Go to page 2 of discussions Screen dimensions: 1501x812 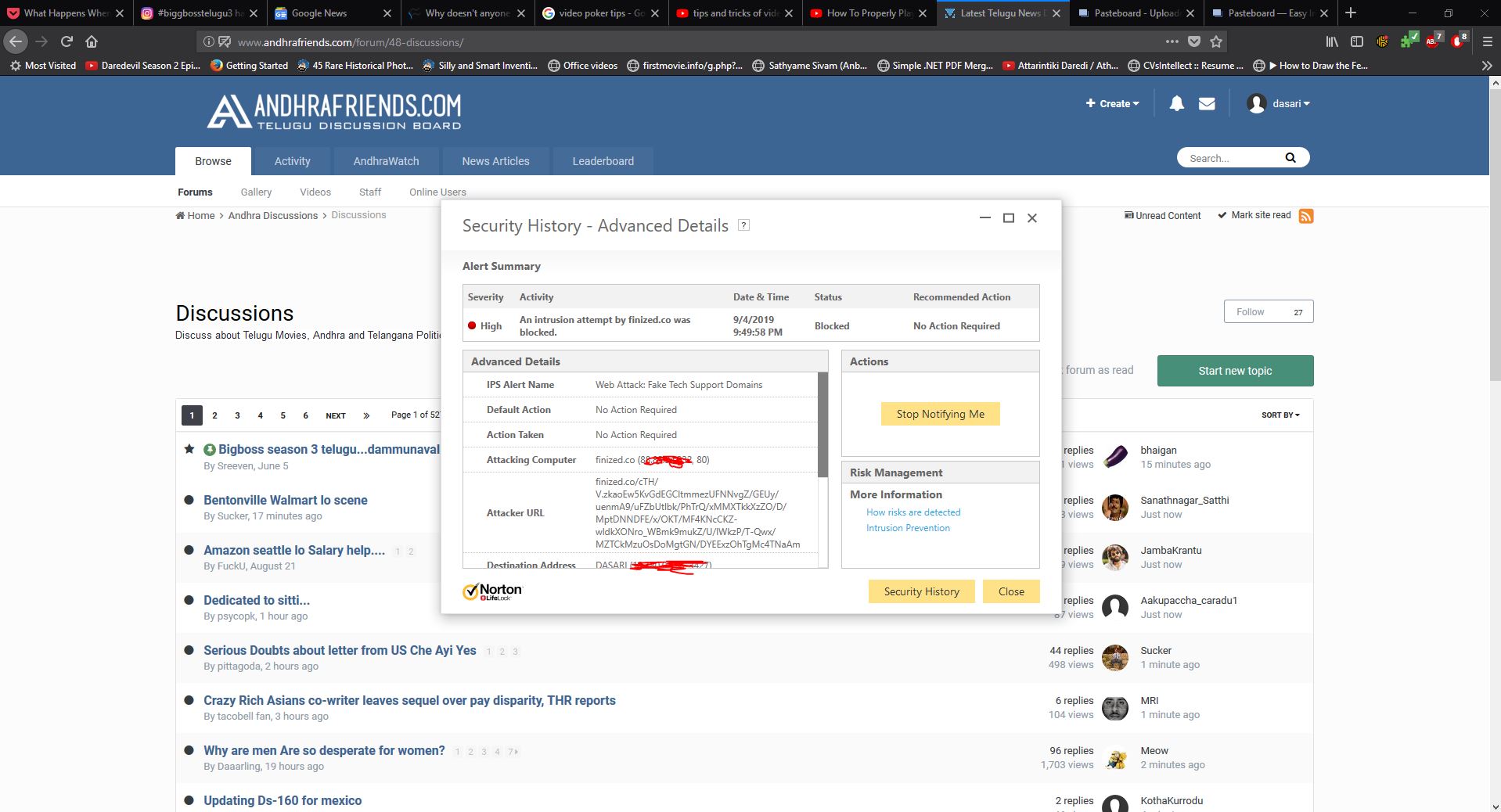pyautogui.click(x=214, y=415)
